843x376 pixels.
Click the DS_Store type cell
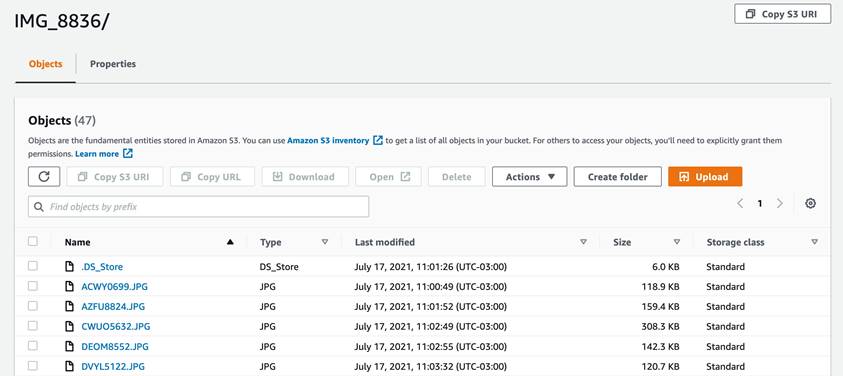coord(279,267)
